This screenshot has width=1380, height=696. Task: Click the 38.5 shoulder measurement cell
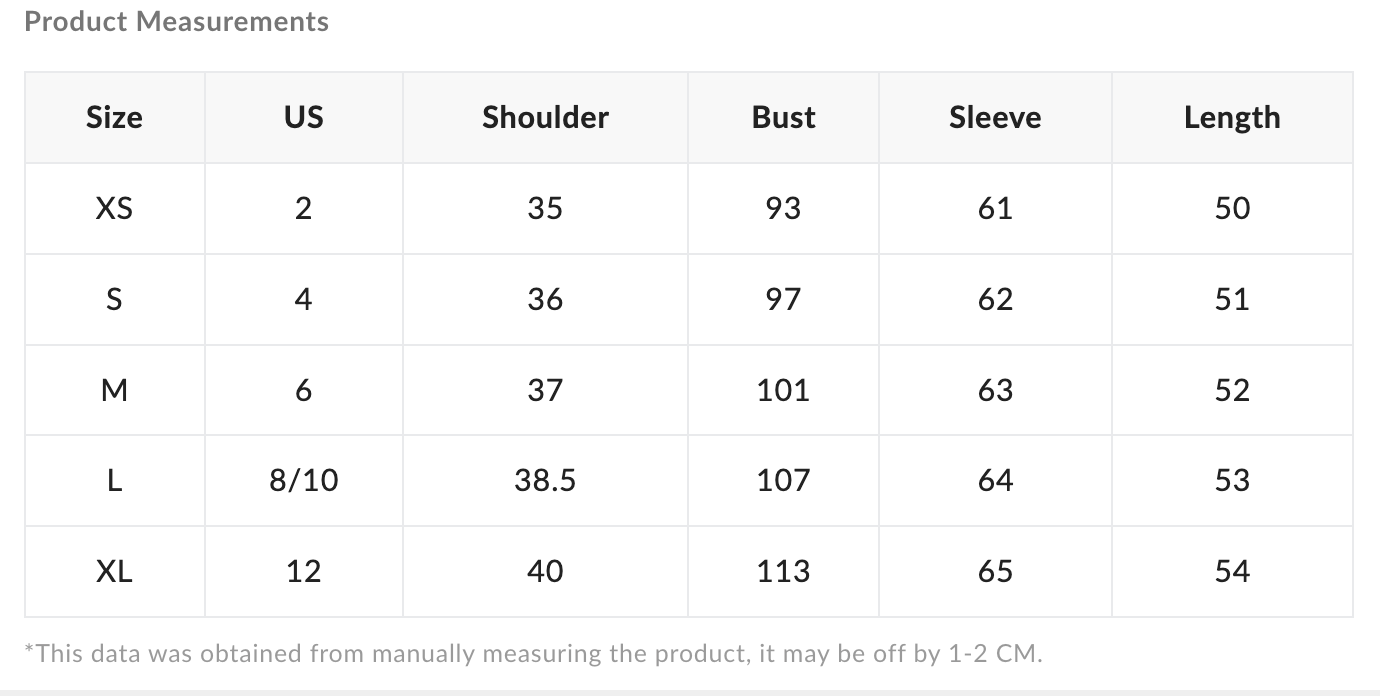pos(545,481)
